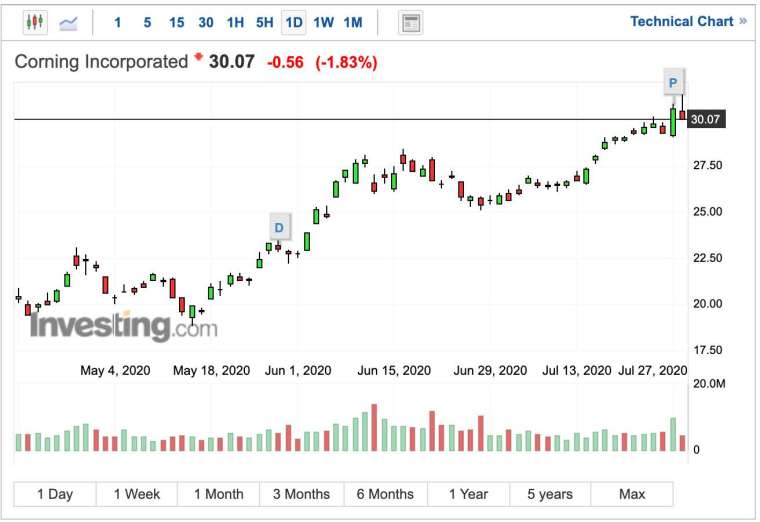Select the 1W interval
This screenshot has width=760, height=522.
pyautogui.click(x=323, y=22)
